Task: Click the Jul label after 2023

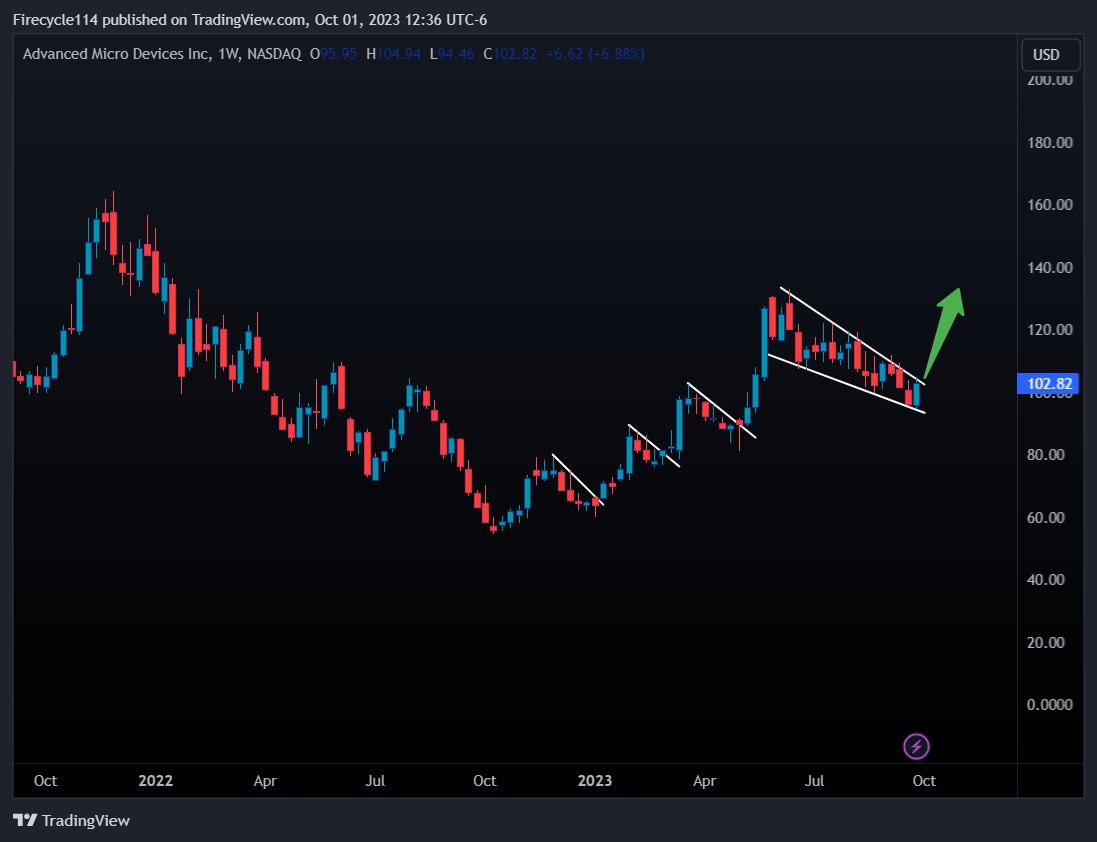Action: coord(814,780)
